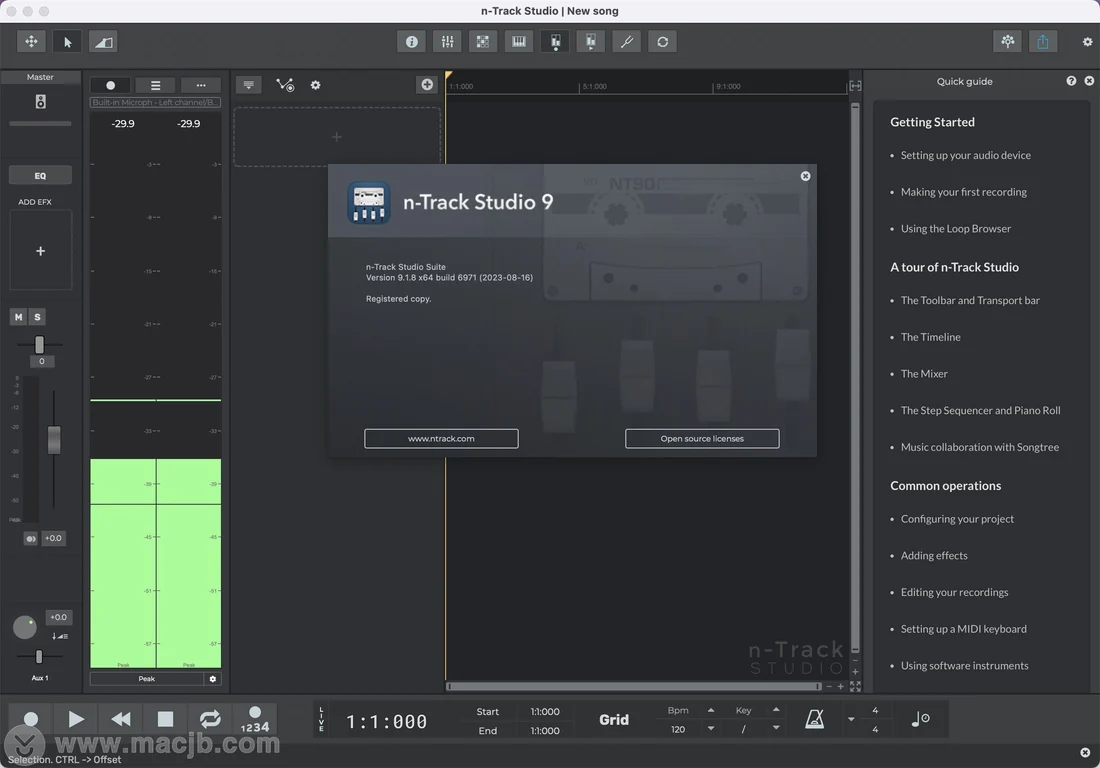Open the Songtree collaboration icon
The width and height of the screenshot is (1100, 768).
(1007, 41)
